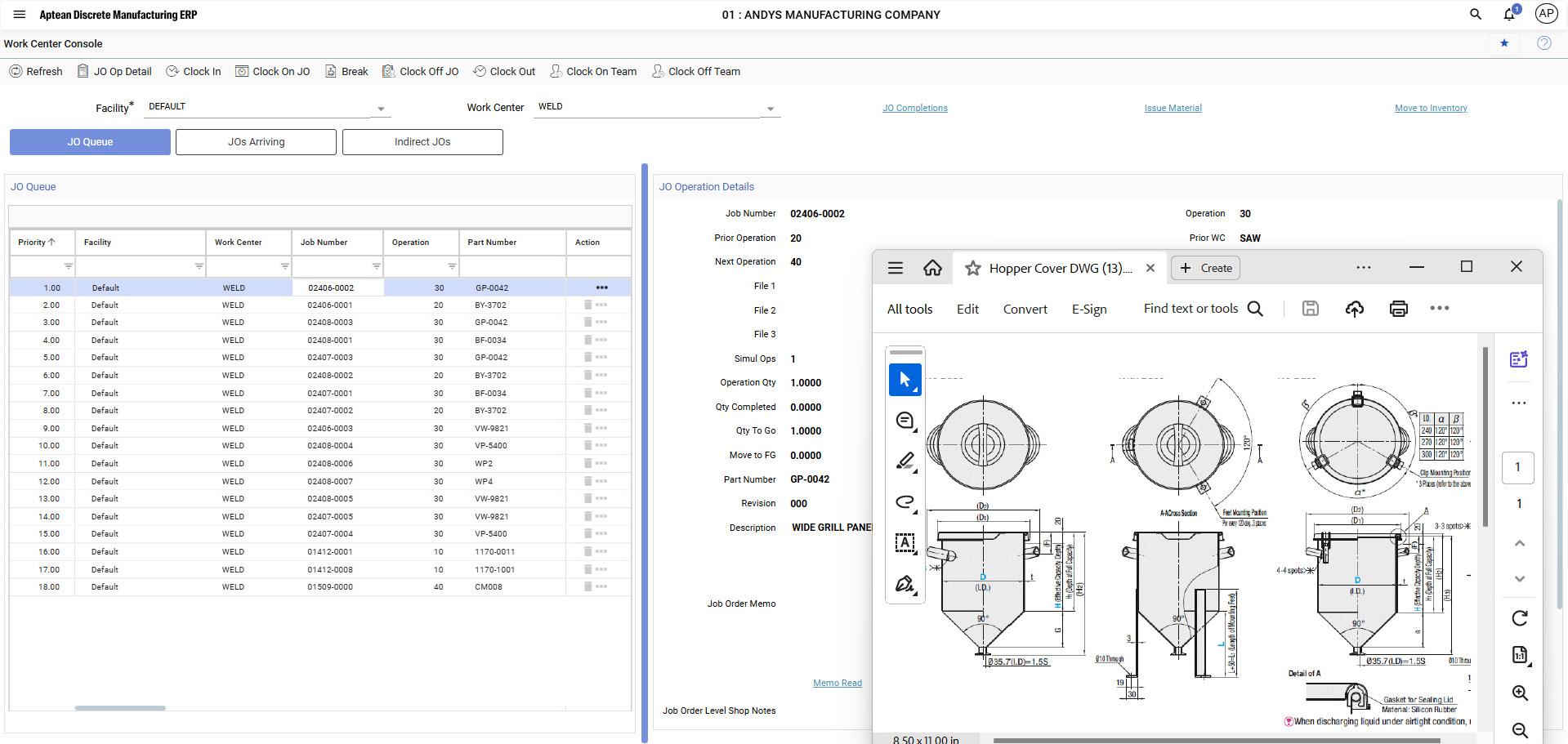Select job 02408-0001 row in queue
Viewport: 1568px width, 744px height.
[329, 341]
